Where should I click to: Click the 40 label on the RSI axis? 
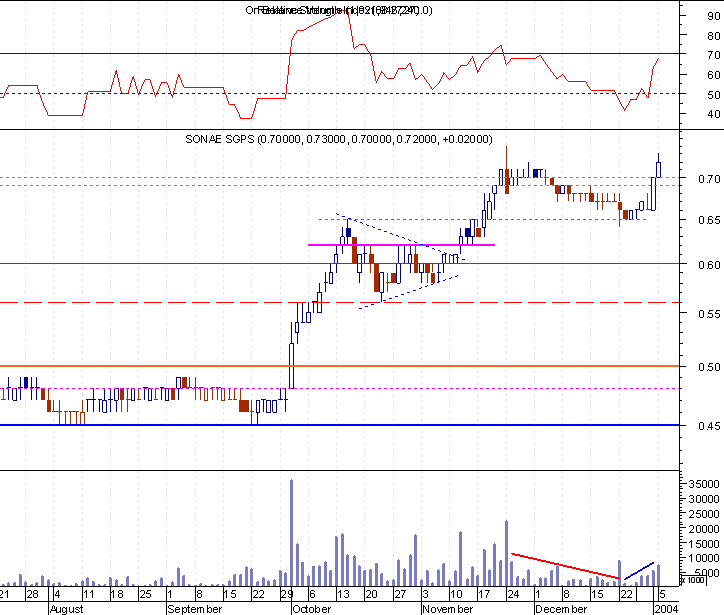tap(713, 114)
